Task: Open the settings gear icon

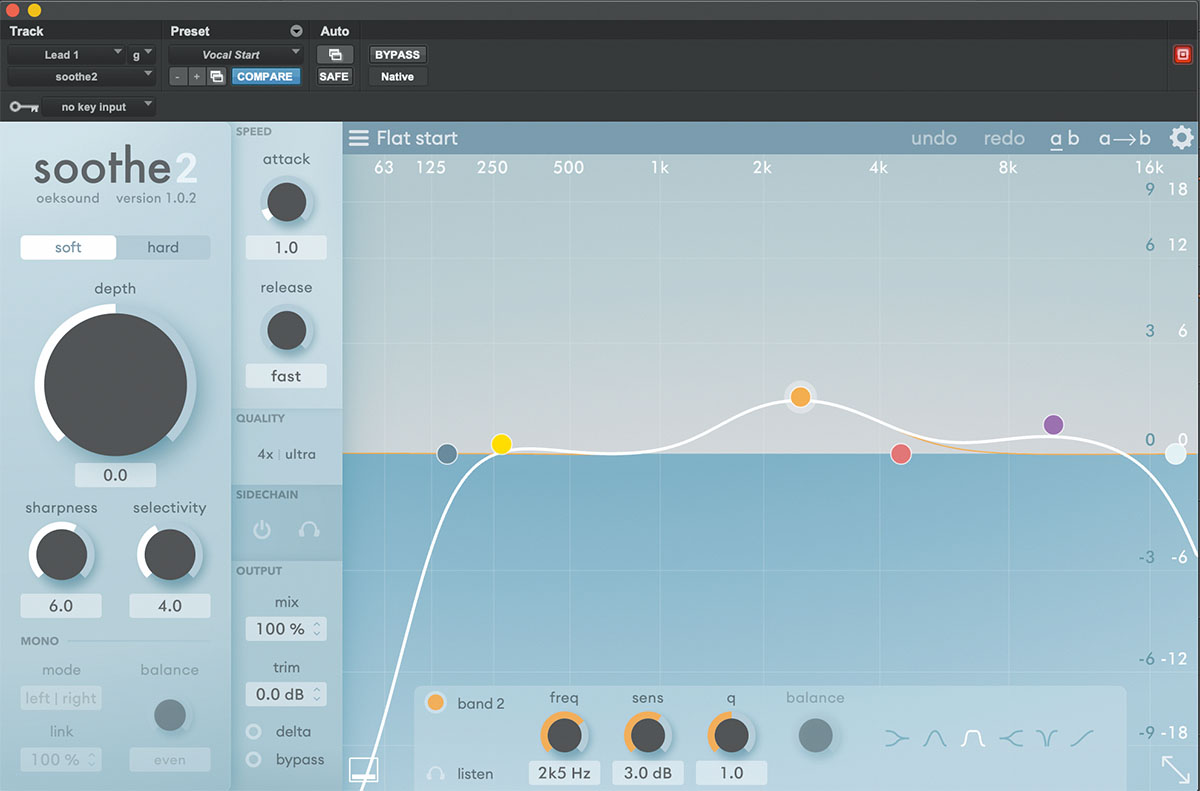Action: click(x=1181, y=138)
